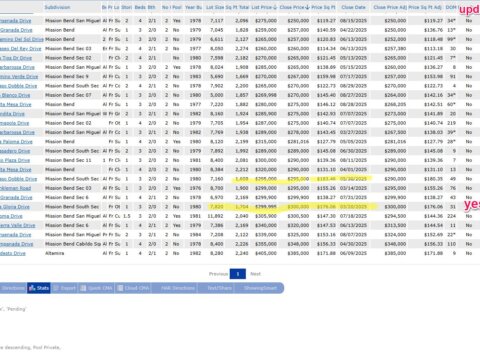Click the Export button in toolbar
Screen dimensions: 480x360
(64, 288)
